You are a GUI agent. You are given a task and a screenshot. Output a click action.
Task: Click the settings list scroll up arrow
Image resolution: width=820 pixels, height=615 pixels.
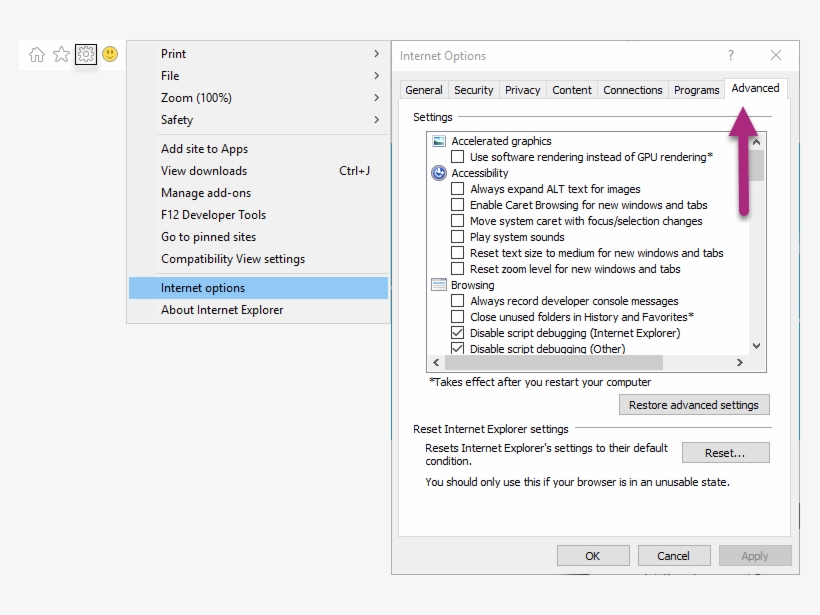756,142
